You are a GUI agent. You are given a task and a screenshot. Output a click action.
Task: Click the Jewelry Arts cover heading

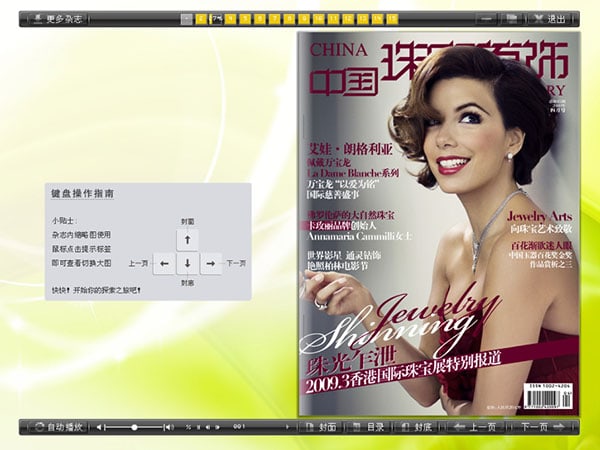[540, 217]
